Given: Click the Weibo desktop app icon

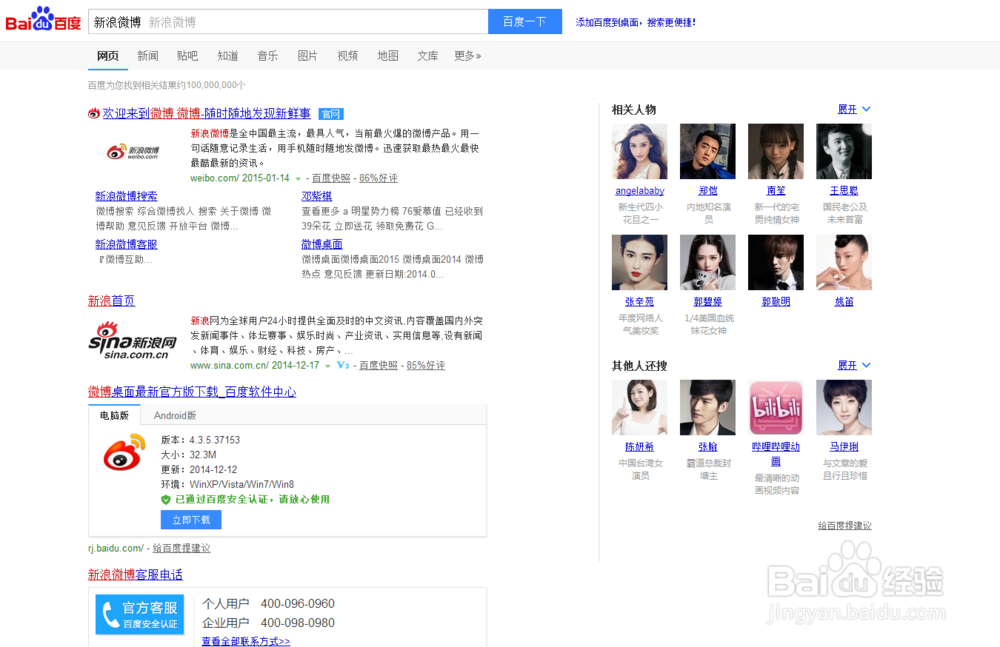Looking at the screenshot, I should pyautogui.click(x=124, y=452).
